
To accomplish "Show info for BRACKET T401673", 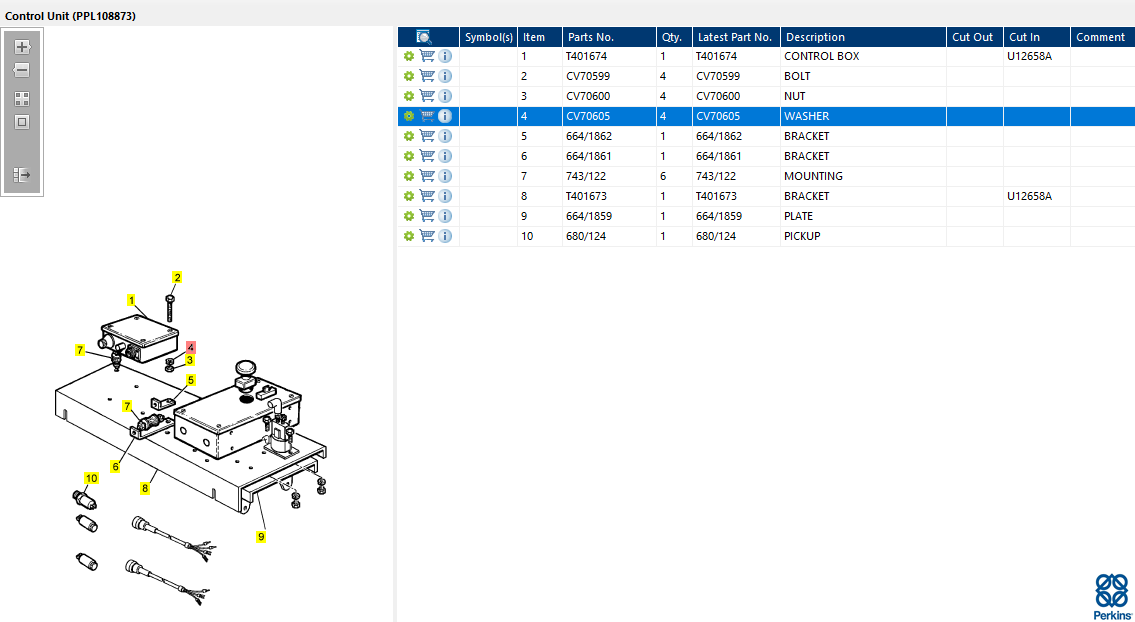I will click(x=445, y=196).
